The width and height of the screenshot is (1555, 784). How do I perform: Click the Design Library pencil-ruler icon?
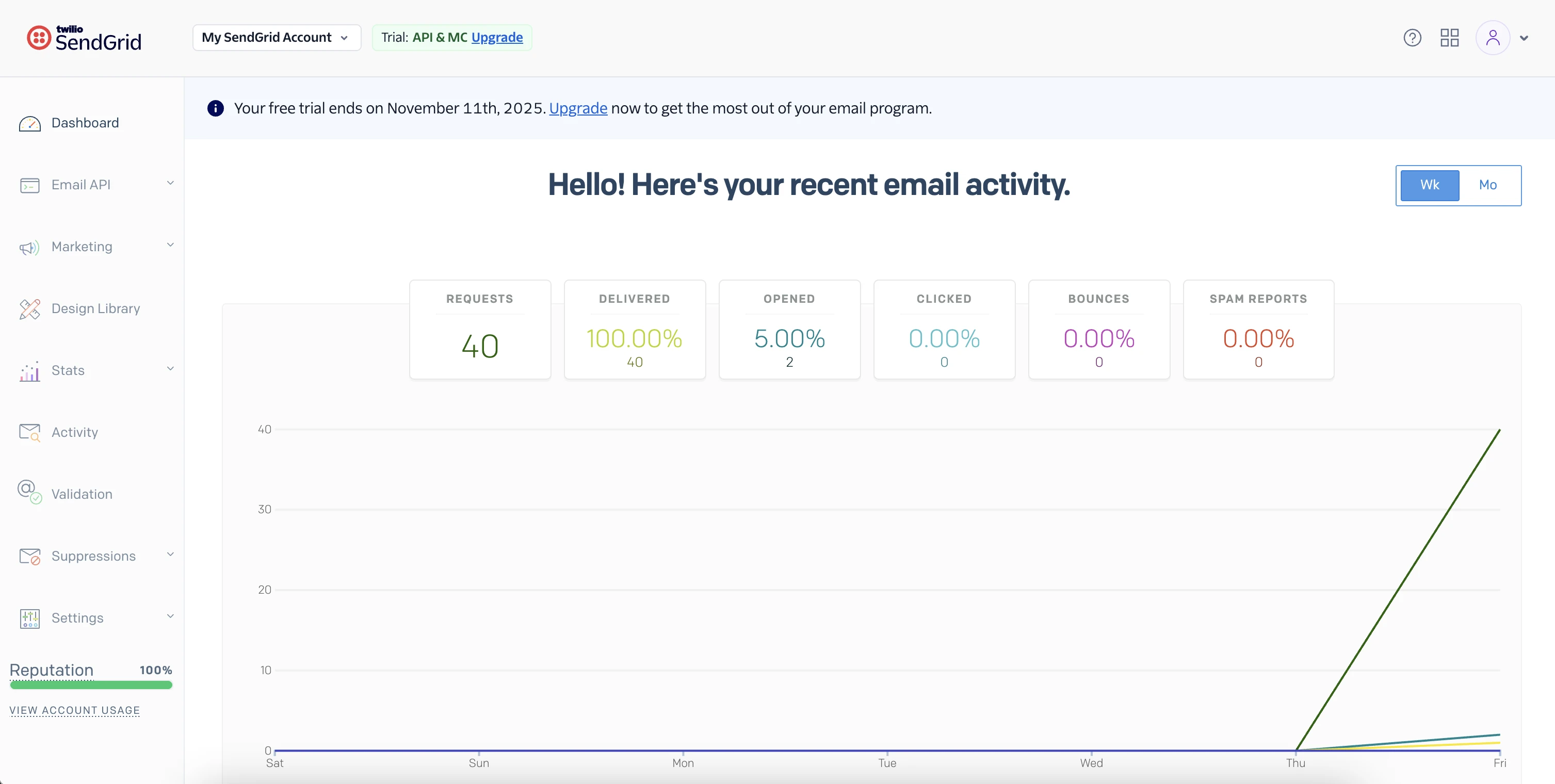pos(29,309)
